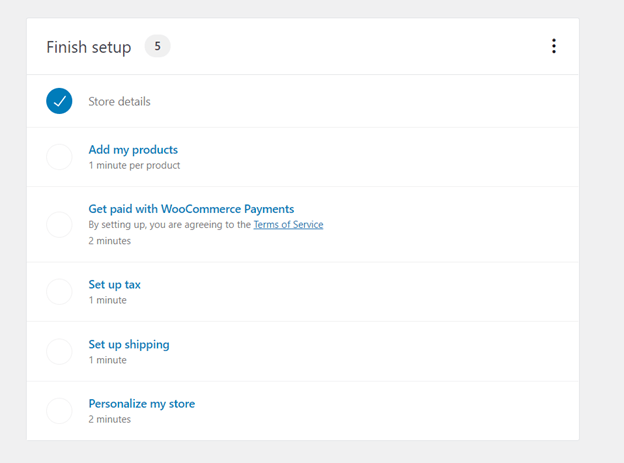The height and width of the screenshot is (463, 624).
Task: Click the circle beside WooCommerce Payments task
Action: click(59, 225)
